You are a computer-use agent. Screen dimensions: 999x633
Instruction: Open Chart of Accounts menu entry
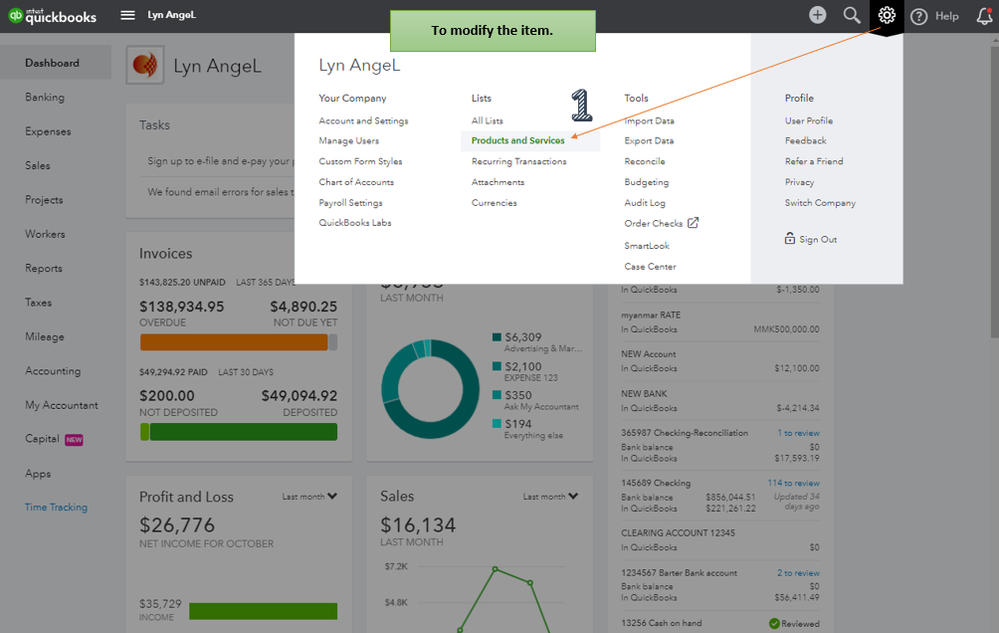(x=356, y=182)
